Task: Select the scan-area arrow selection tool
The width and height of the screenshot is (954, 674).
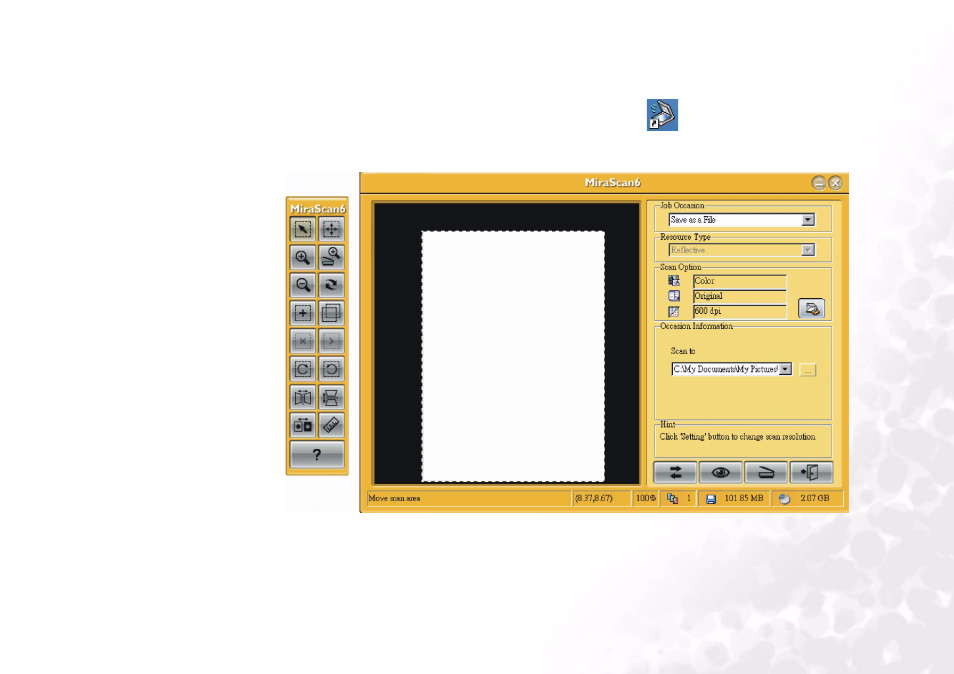Action: tap(302, 229)
